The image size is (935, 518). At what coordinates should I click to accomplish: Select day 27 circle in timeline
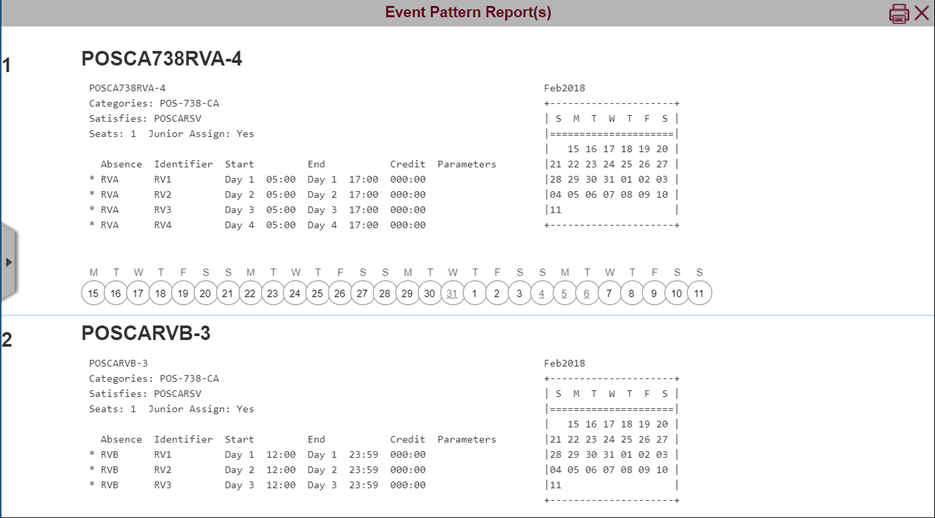[363, 293]
